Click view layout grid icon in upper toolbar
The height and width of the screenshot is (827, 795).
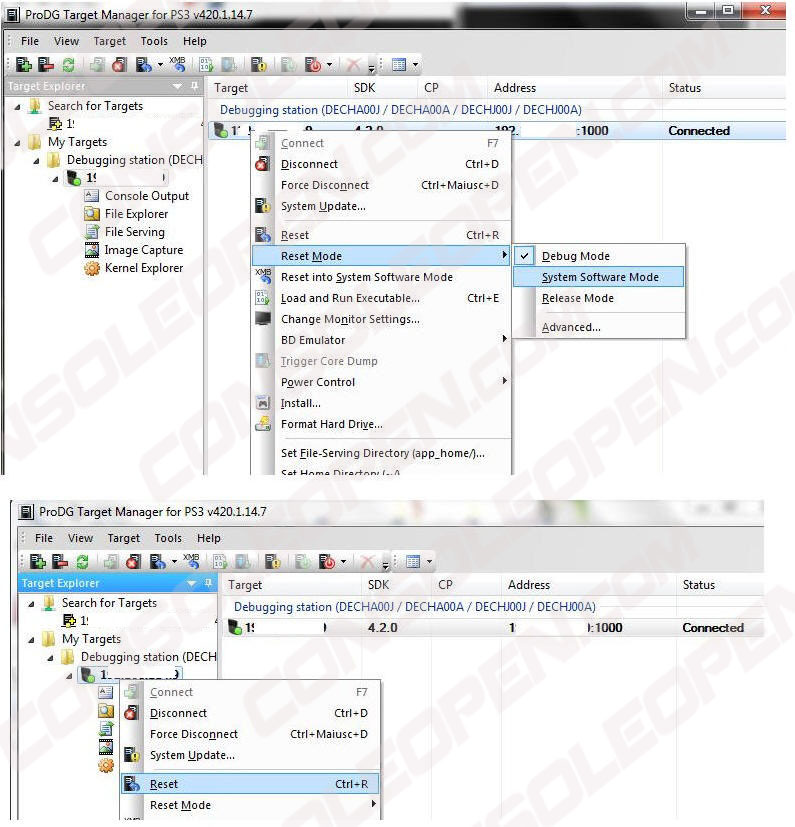pyautogui.click(x=399, y=65)
